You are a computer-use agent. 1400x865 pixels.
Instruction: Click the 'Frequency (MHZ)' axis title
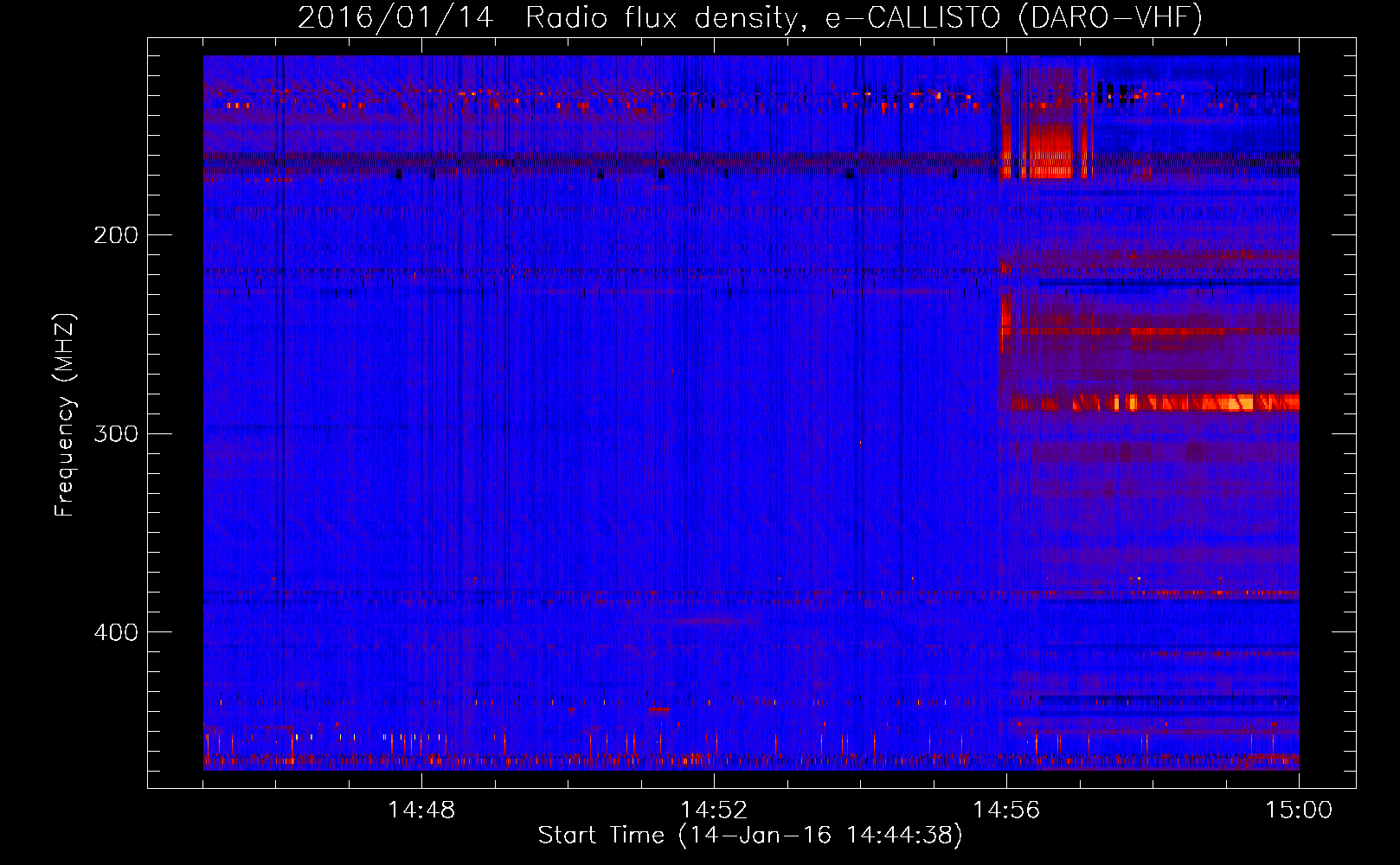click(65, 415)
